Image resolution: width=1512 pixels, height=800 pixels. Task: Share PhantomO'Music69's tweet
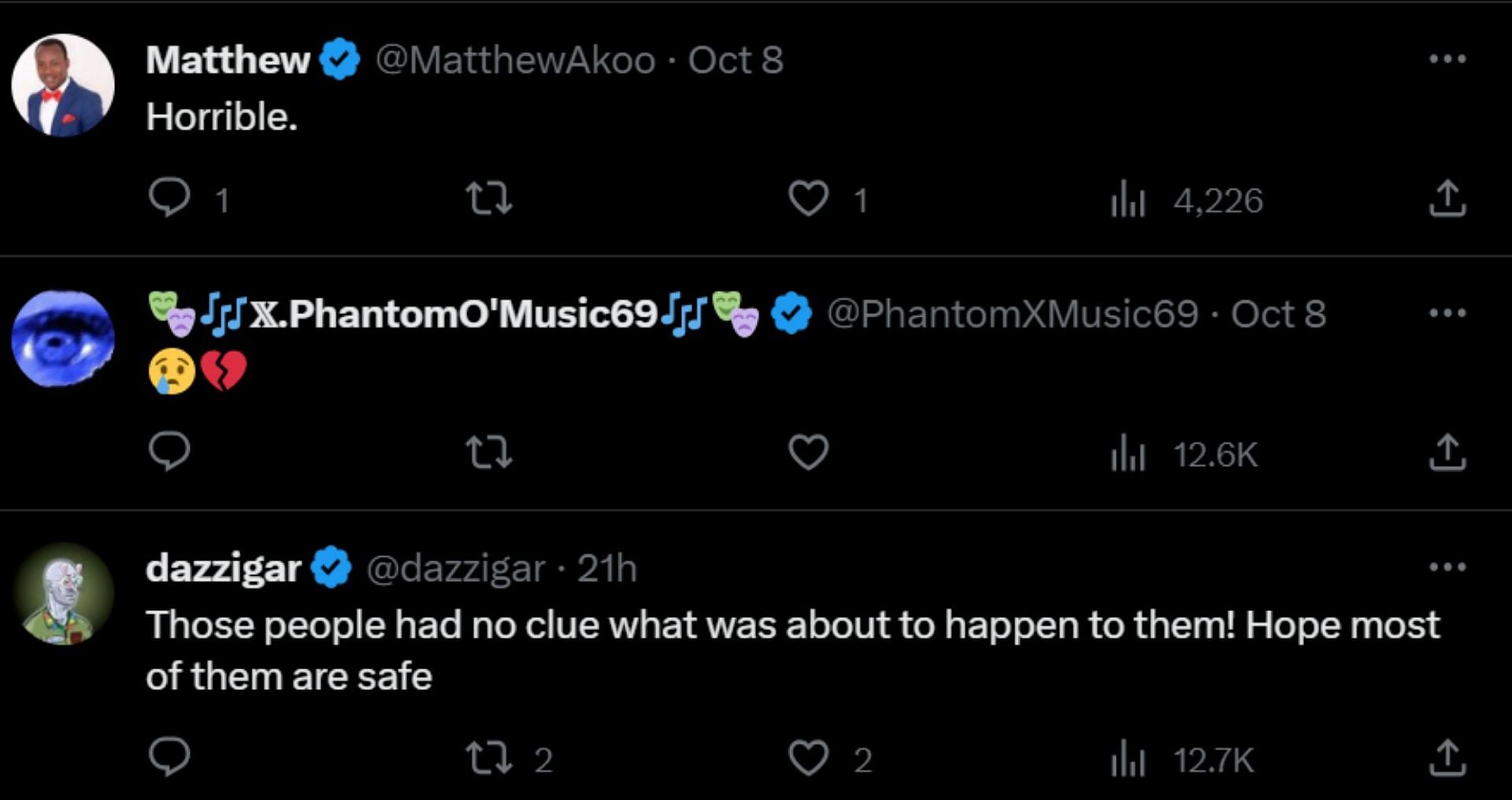point(1447,453)
